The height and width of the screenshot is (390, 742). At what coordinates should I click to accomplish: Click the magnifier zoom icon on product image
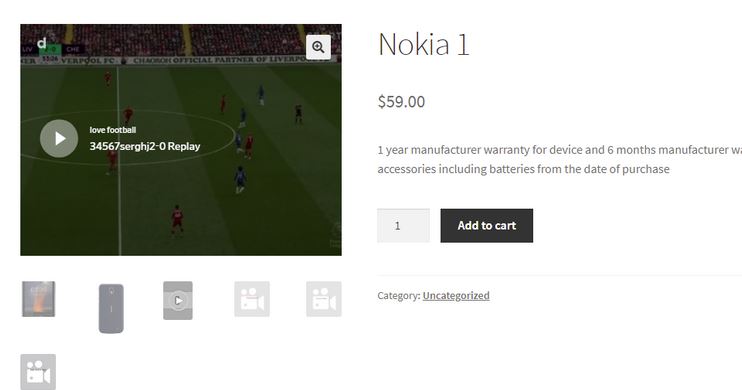(318, 47)
